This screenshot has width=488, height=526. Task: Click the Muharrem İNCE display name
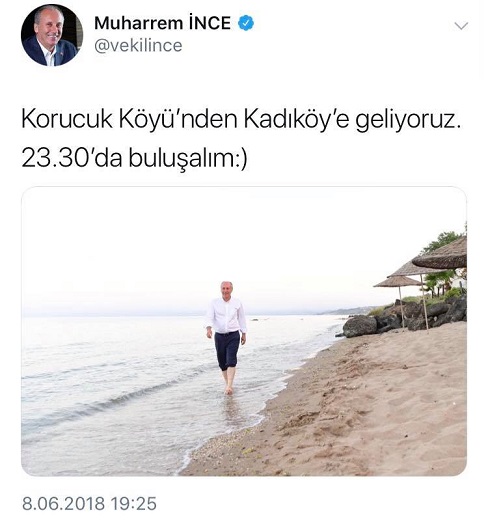tap(162, 23)
